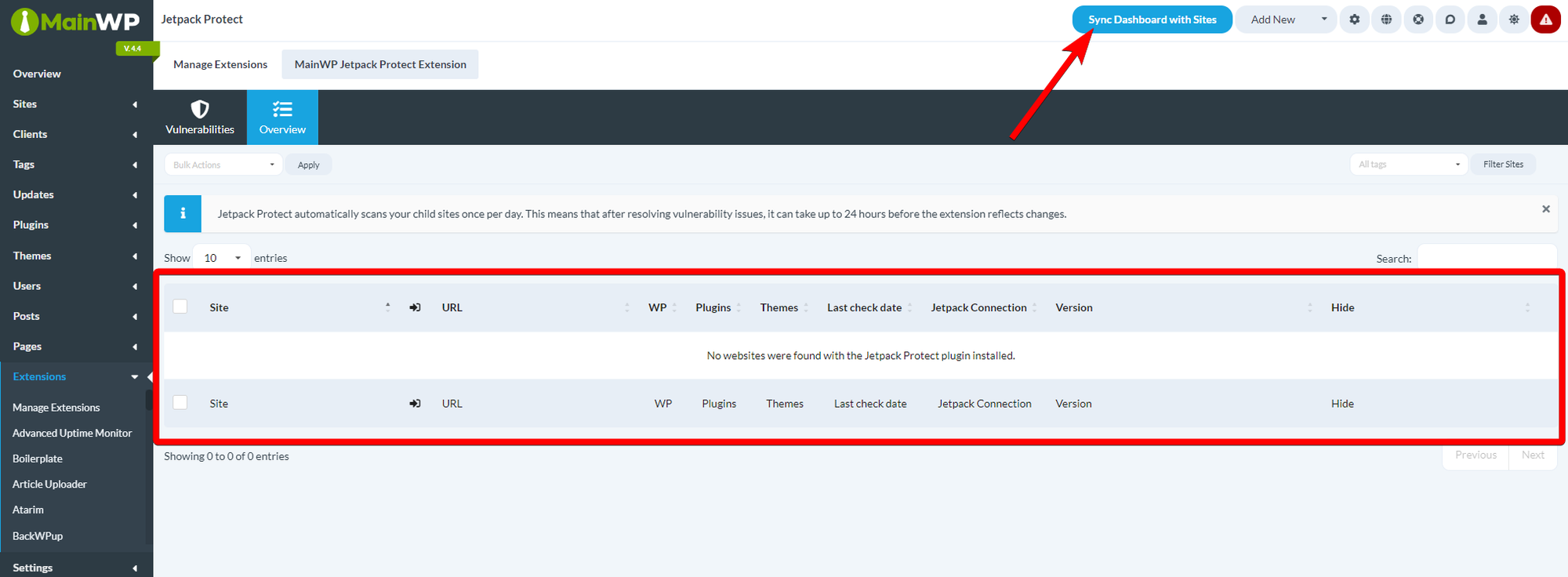Click the shield Vulnerabilities icon
The height and width of the screenshot is (577, 1568).
tap(200, 109)
